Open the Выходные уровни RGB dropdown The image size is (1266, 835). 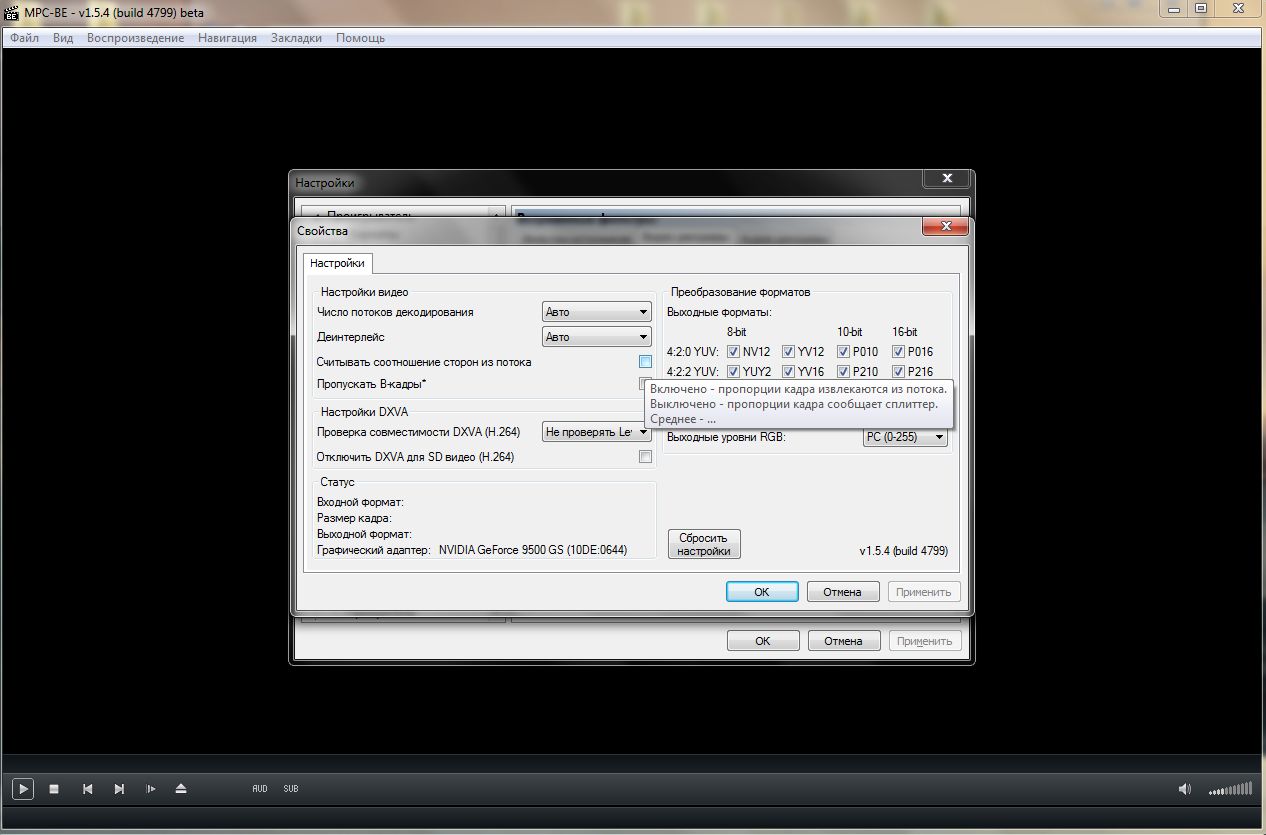coord(905,437)
